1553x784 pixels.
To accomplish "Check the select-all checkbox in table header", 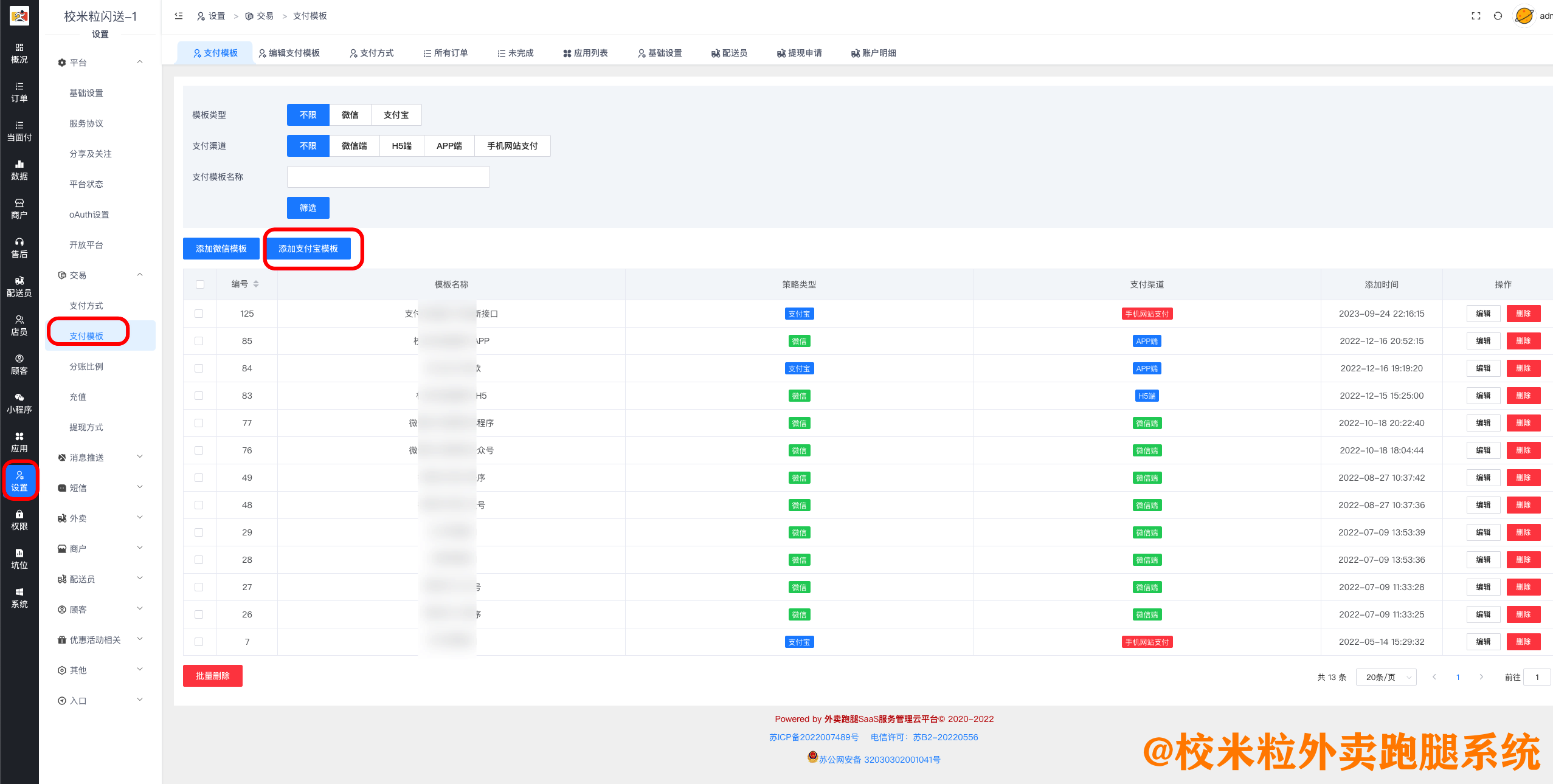I will tap(200, 284).
